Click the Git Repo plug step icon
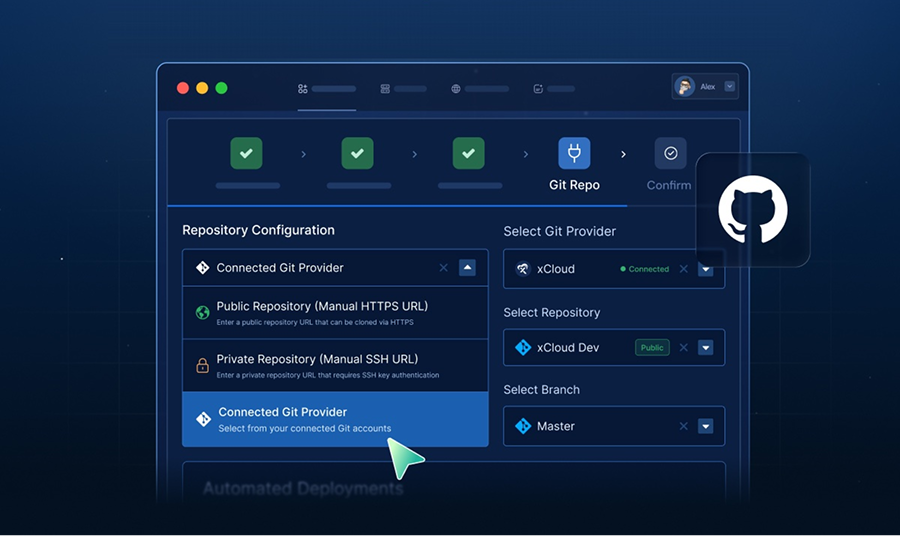Screen dimensions: 900x536 tap(574, 154)
